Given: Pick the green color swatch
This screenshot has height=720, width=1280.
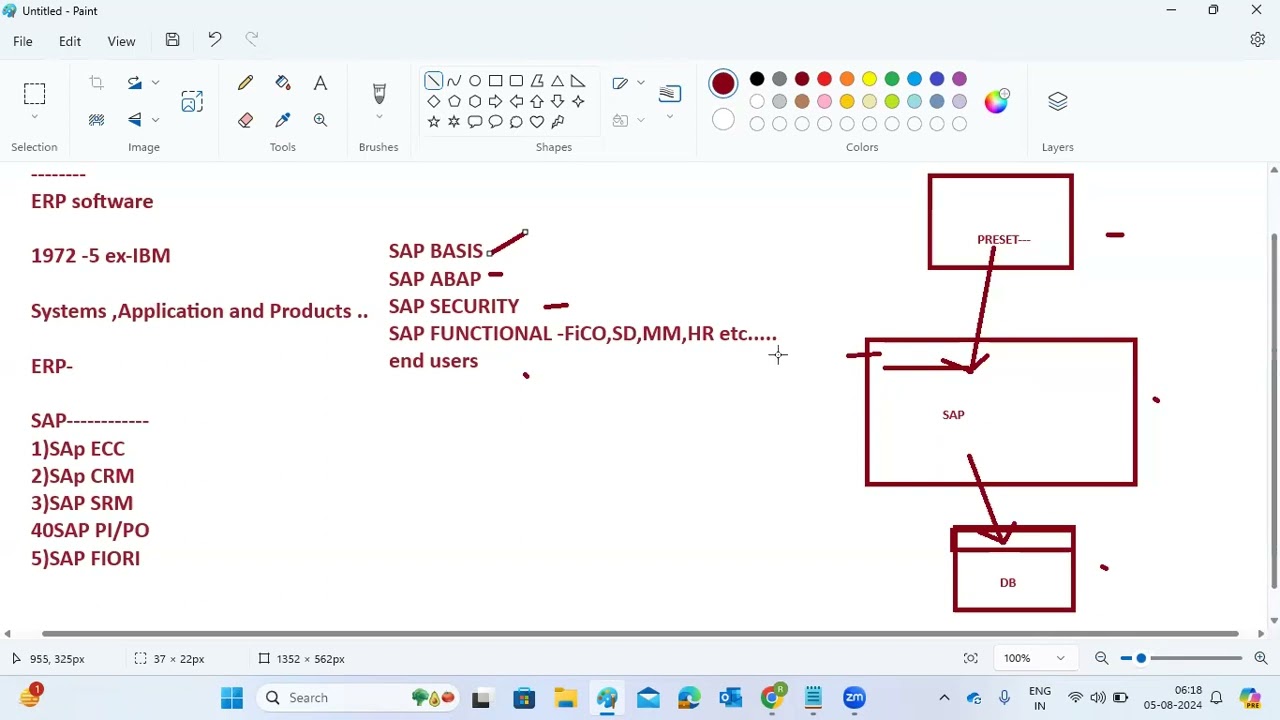Looking at the screenshot, I should pos(892,79).
